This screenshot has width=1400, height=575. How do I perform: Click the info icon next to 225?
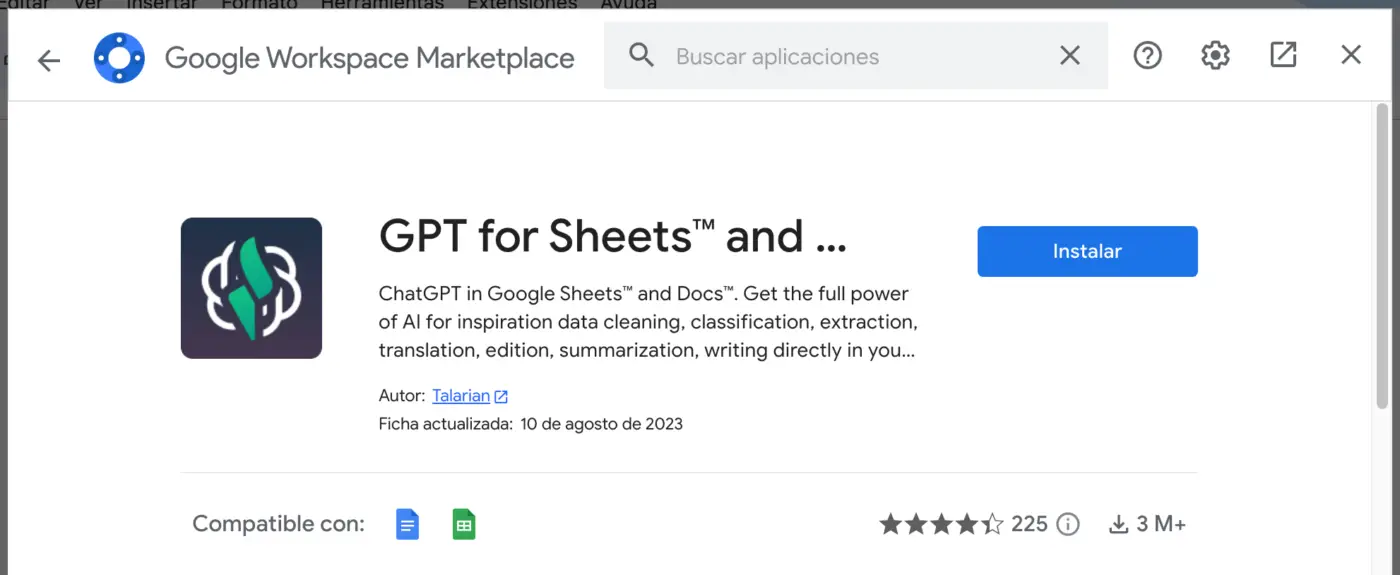point(1068,524)
